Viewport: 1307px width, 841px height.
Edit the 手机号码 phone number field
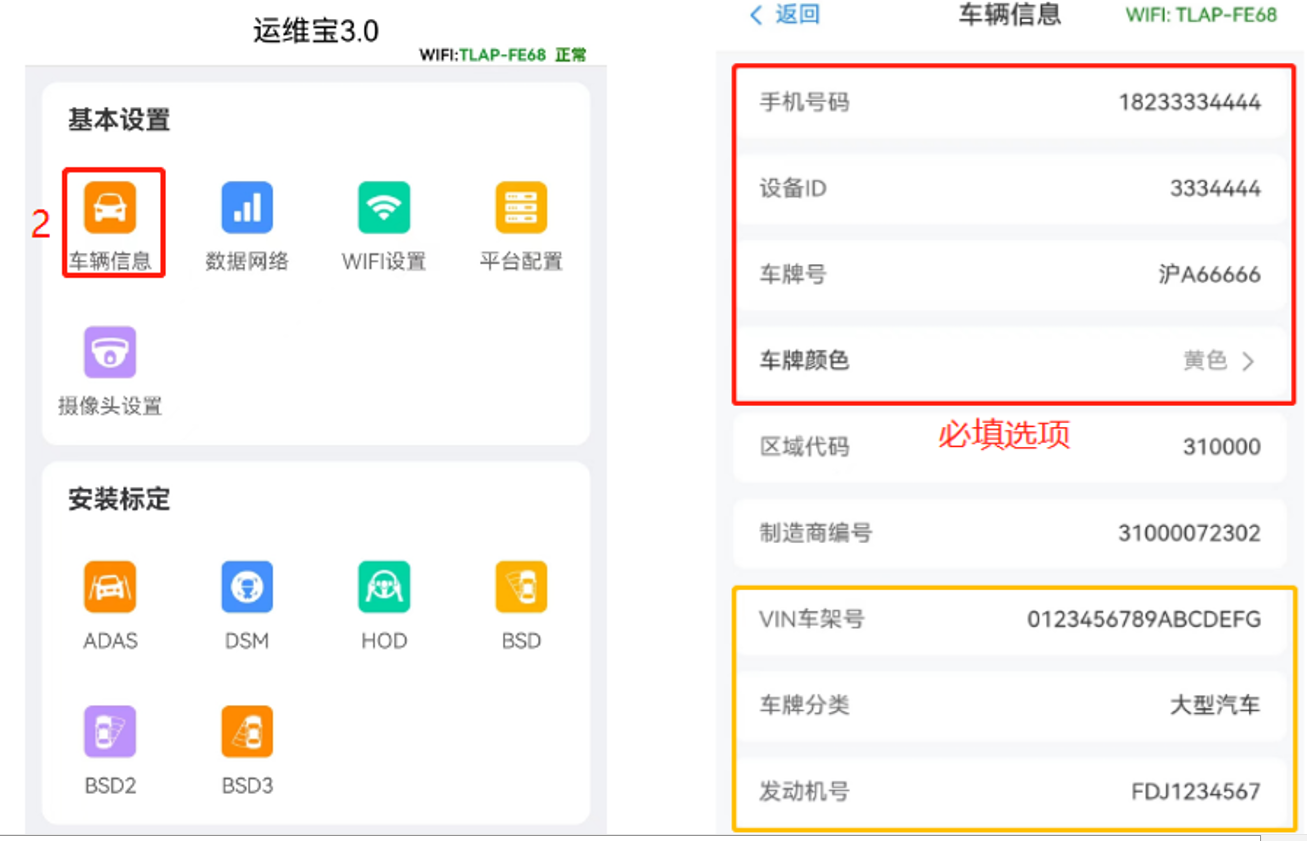click(1189, 102)
